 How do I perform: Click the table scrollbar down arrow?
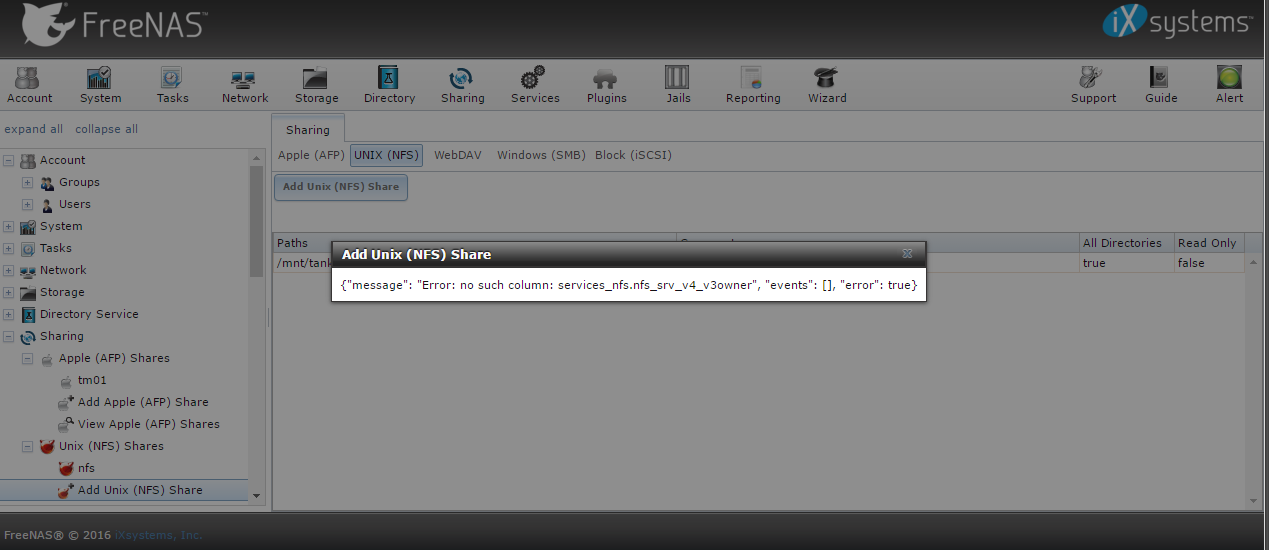1255,499
